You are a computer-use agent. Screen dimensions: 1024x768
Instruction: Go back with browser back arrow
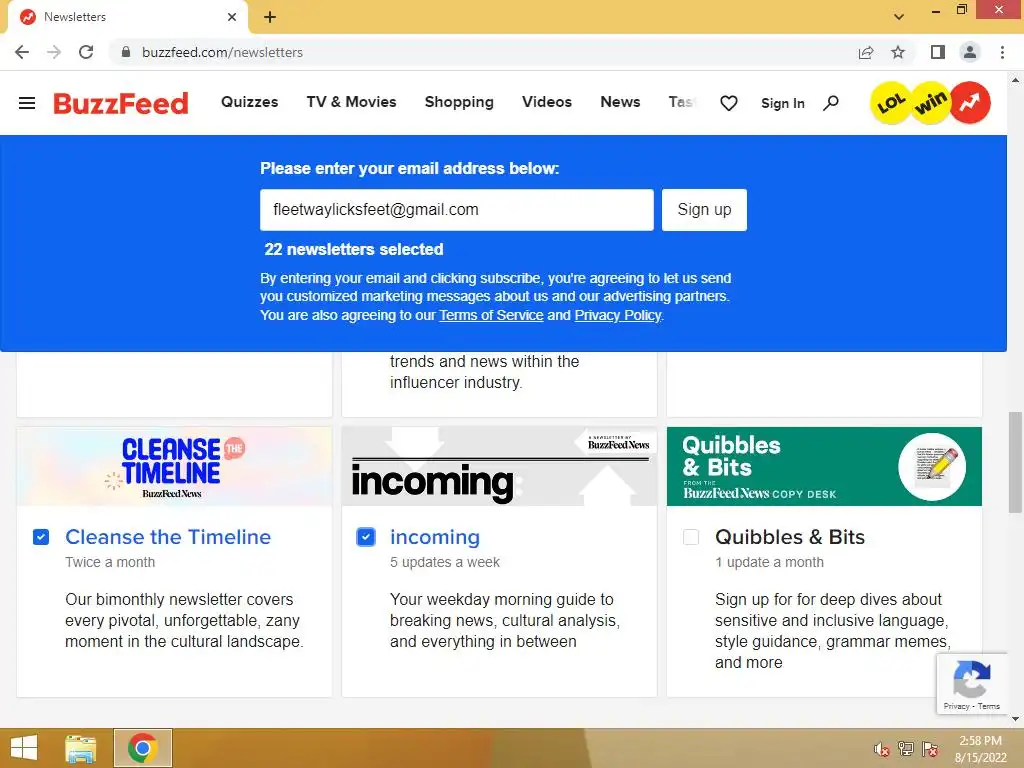(22, 52)
